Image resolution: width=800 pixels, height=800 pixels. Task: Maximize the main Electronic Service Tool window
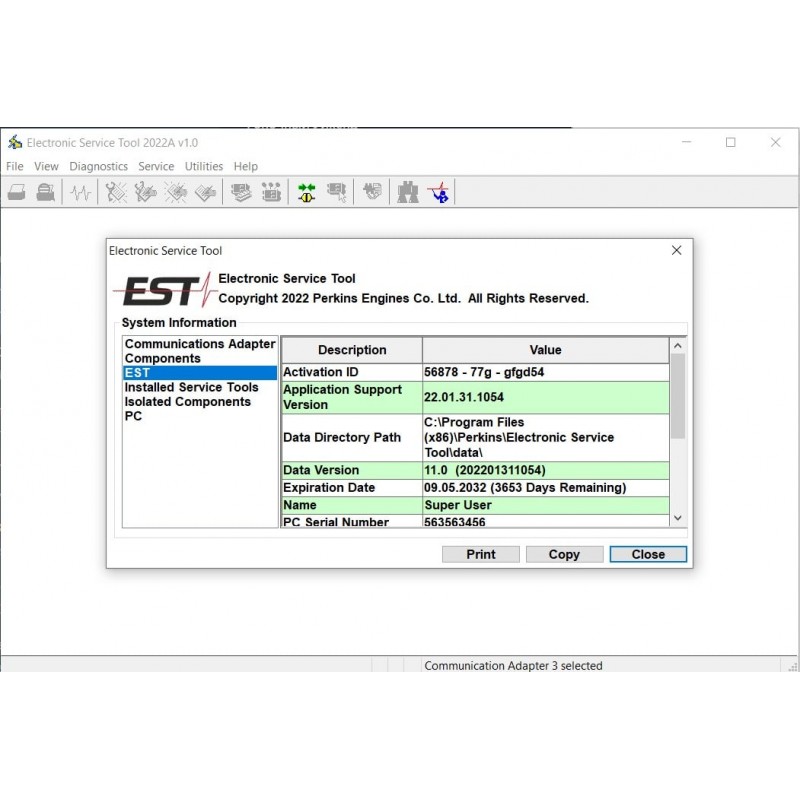tap(731, 142)
